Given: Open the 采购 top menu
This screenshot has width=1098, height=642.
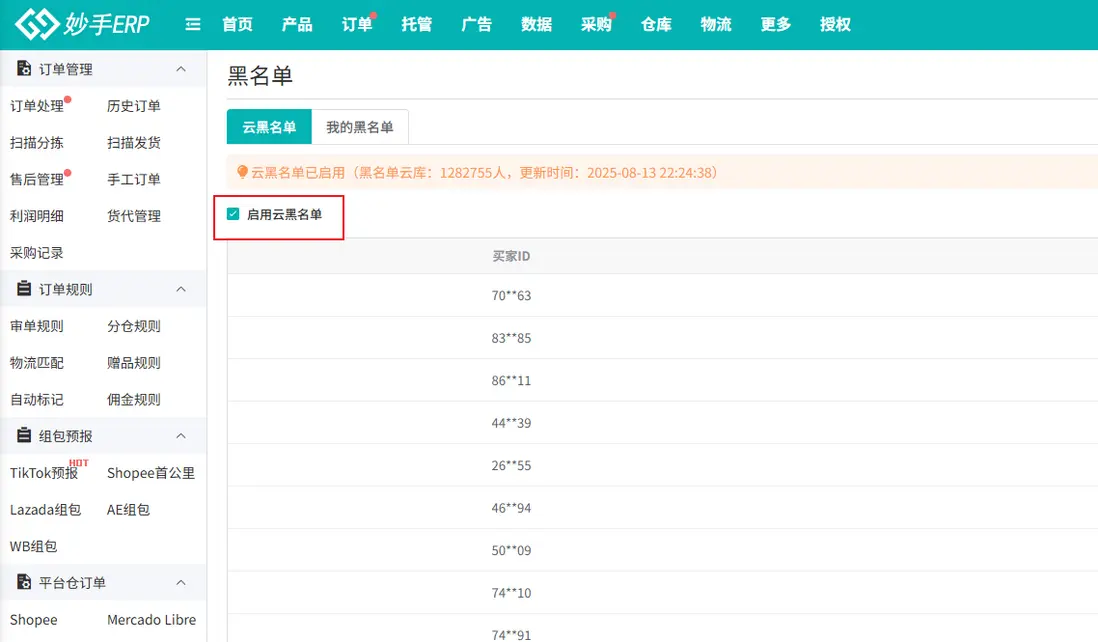Looking at the screenshot, I should click(595, 25).
